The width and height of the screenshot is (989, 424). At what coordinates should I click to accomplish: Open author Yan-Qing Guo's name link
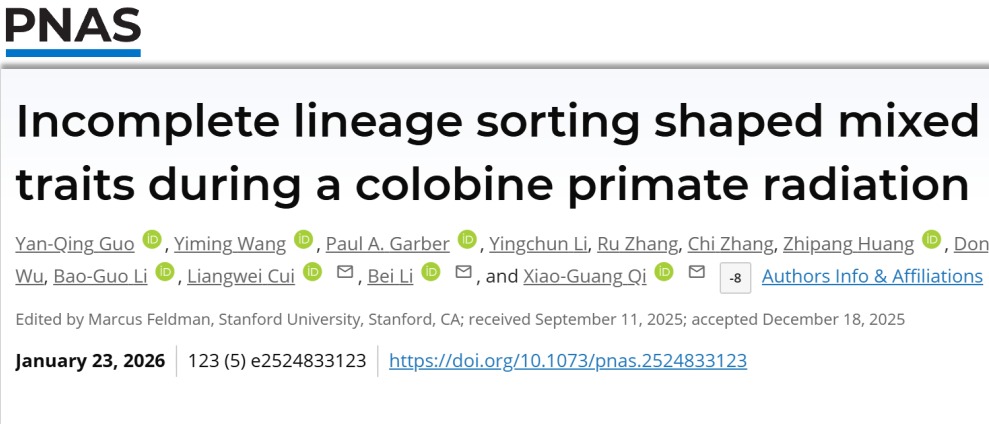coord(75,243)
